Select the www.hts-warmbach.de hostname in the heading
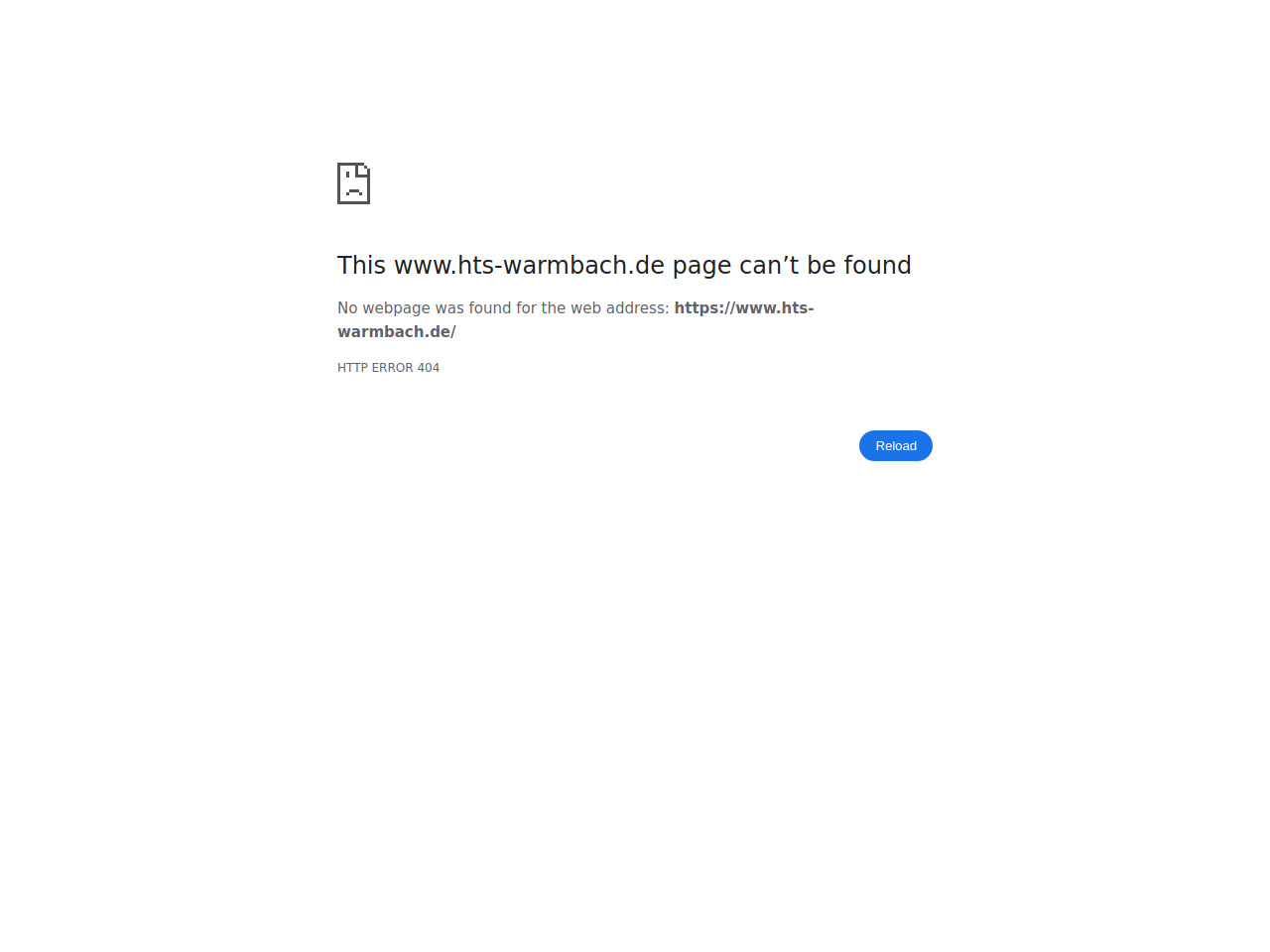 529,266
